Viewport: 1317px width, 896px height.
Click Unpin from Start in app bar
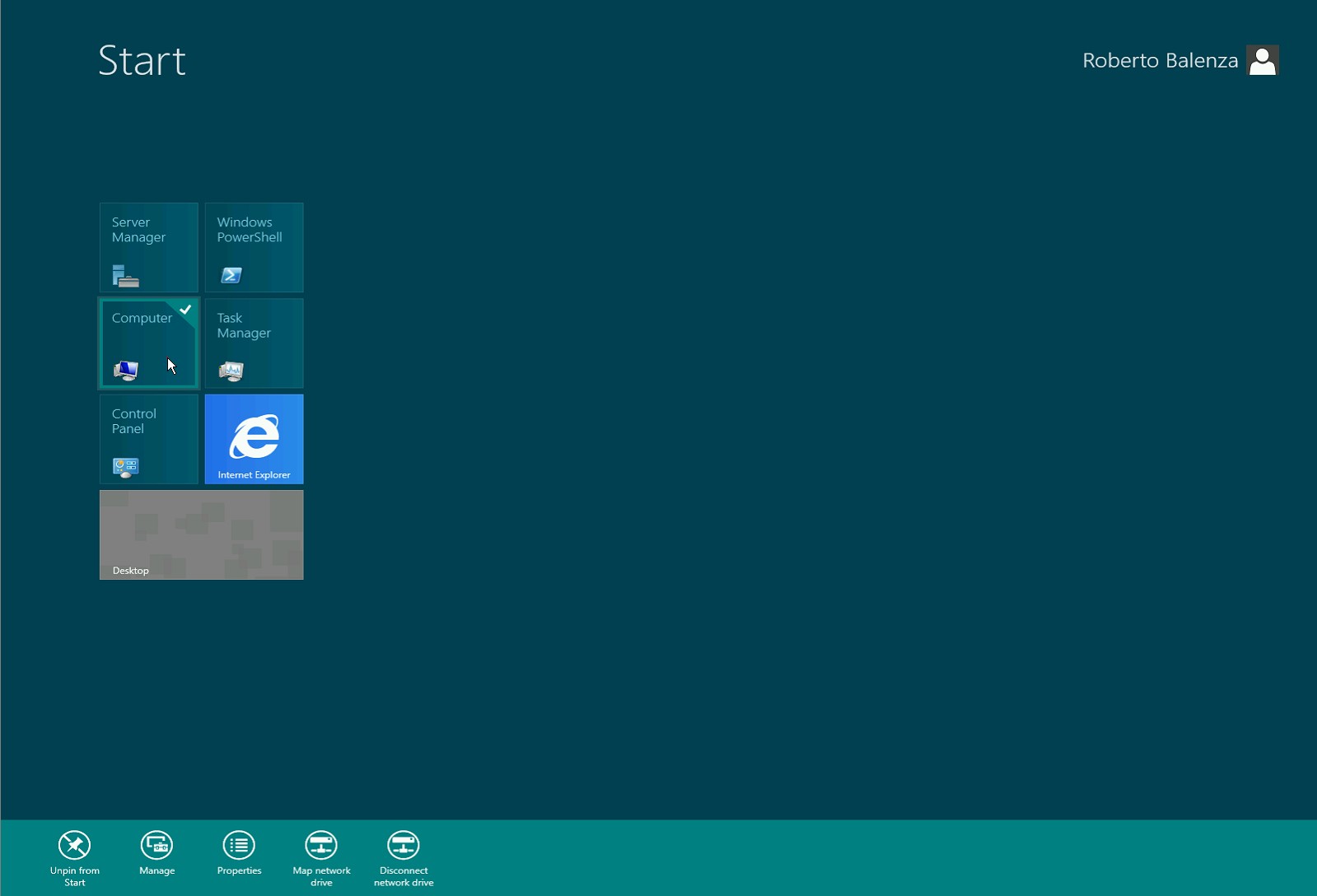74,858
